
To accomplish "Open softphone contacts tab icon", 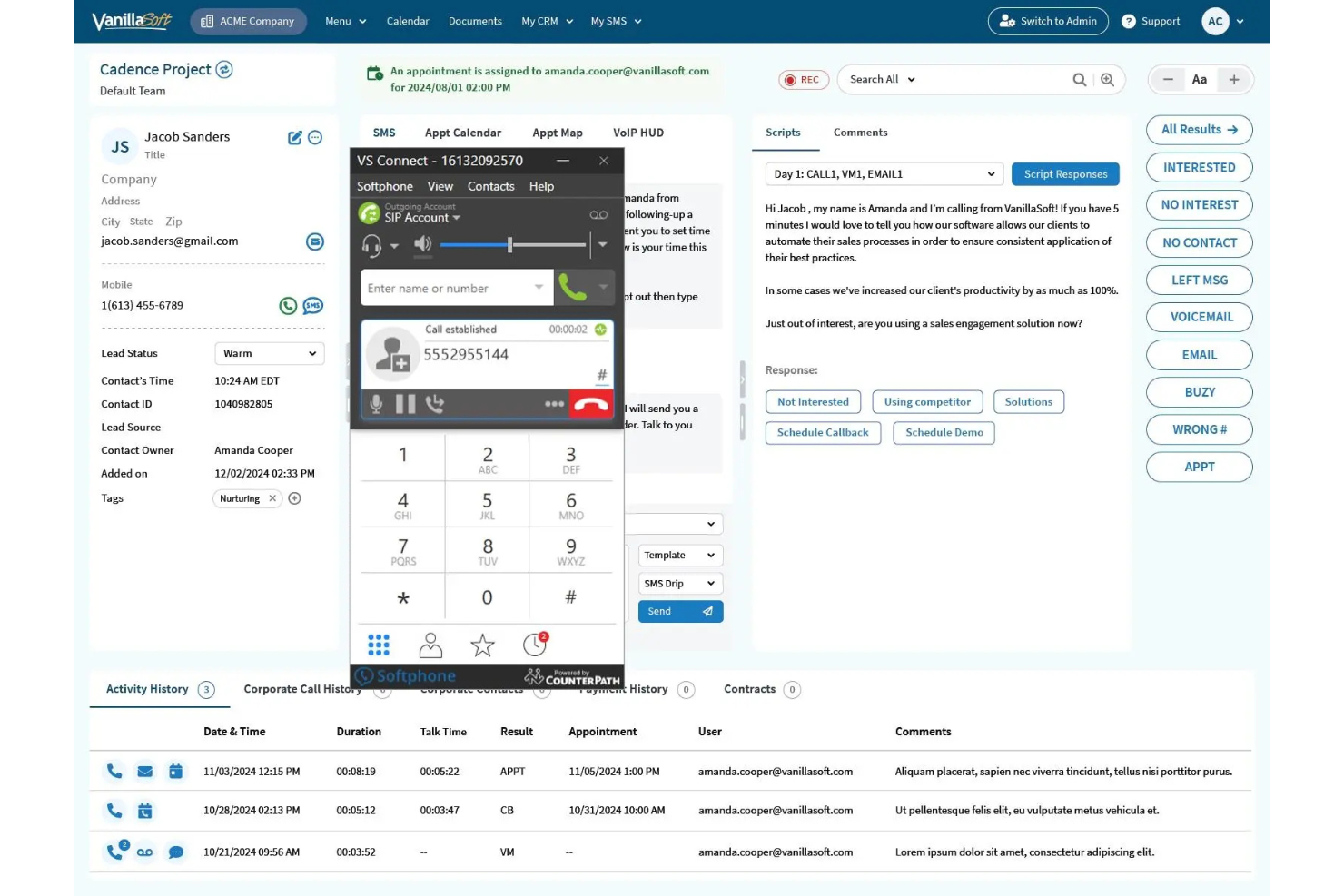I will tap(430, 645).
